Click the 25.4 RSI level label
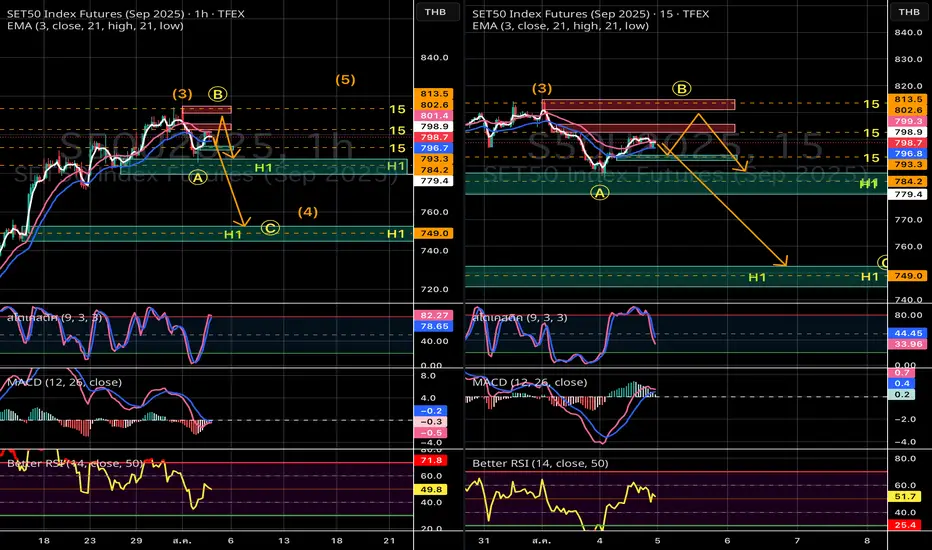932x550 pixels. (904, 525)
